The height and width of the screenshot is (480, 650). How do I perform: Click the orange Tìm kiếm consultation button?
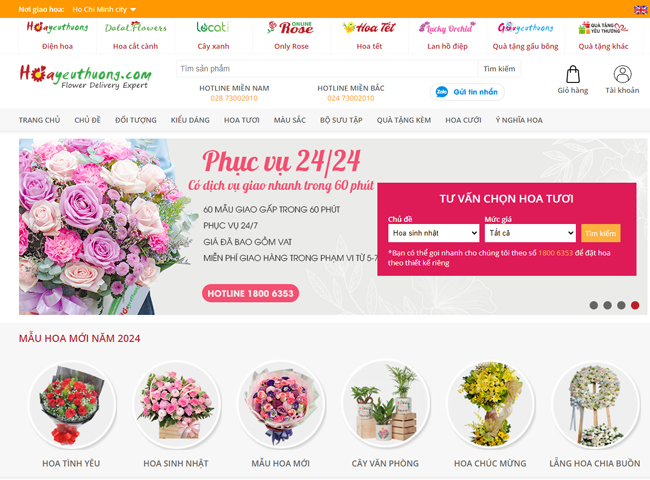[x=601, y=233]
